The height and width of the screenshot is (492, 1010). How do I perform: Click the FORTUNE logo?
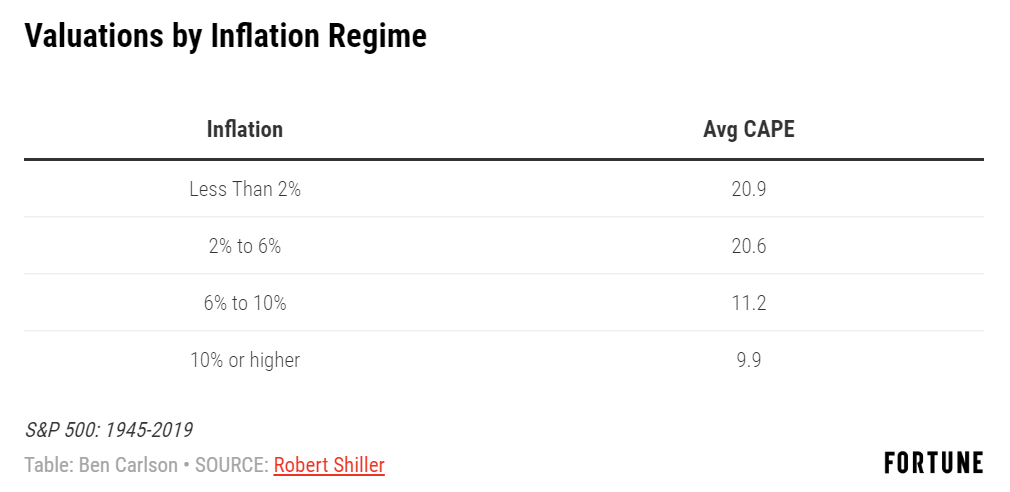click(x=933, y=463)
